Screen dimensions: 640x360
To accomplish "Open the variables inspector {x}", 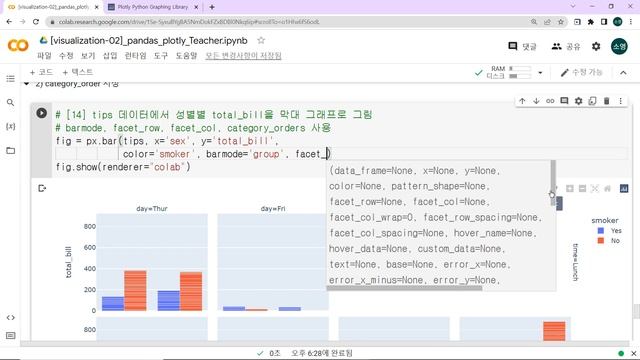I will tap(11, 127).
